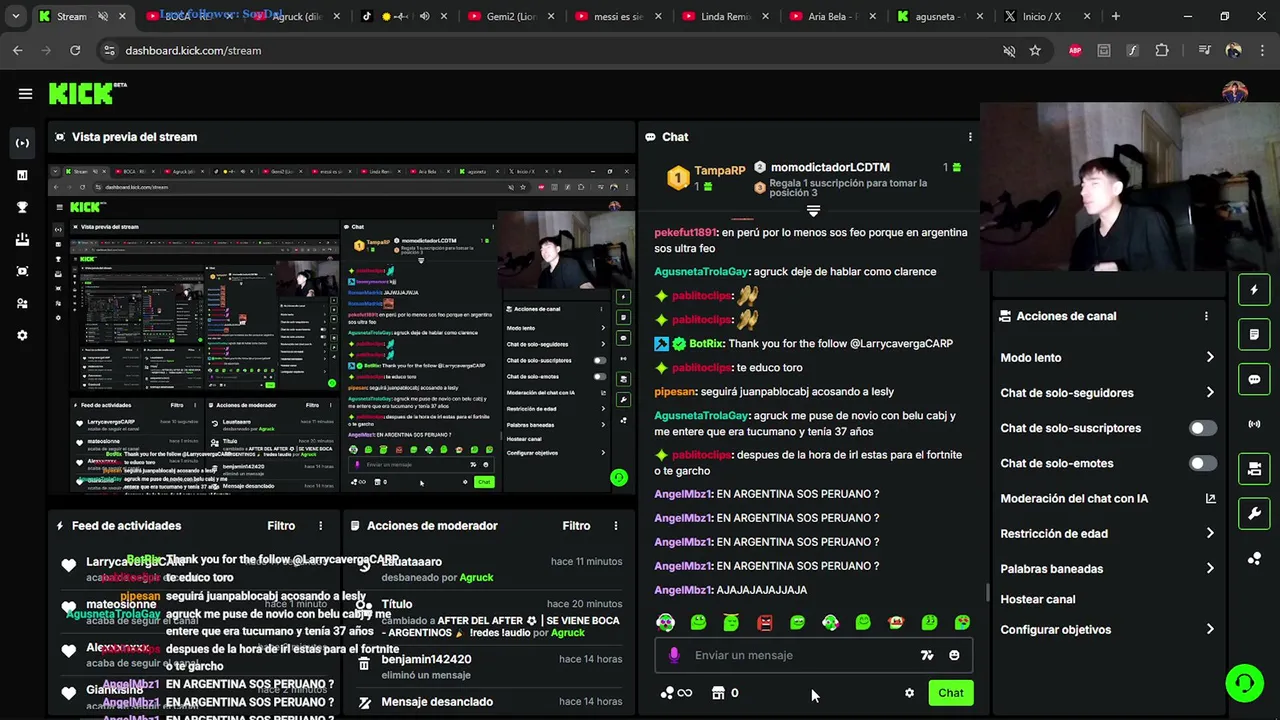The image size is (1280, 720).
Task: Open the Feed de actividades three-dot menu
Action: 321,526
